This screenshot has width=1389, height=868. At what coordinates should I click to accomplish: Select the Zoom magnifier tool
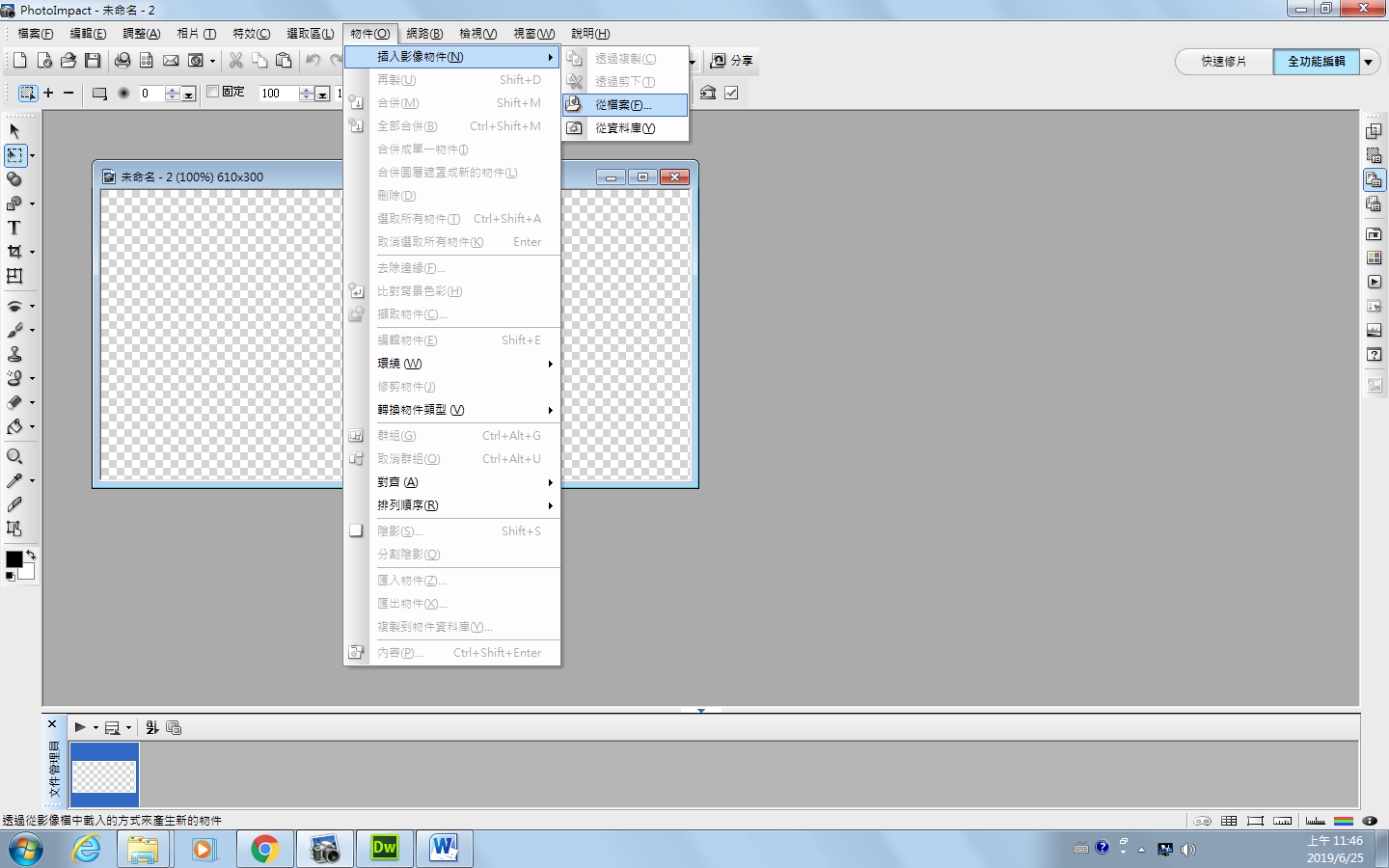point(14,456)
